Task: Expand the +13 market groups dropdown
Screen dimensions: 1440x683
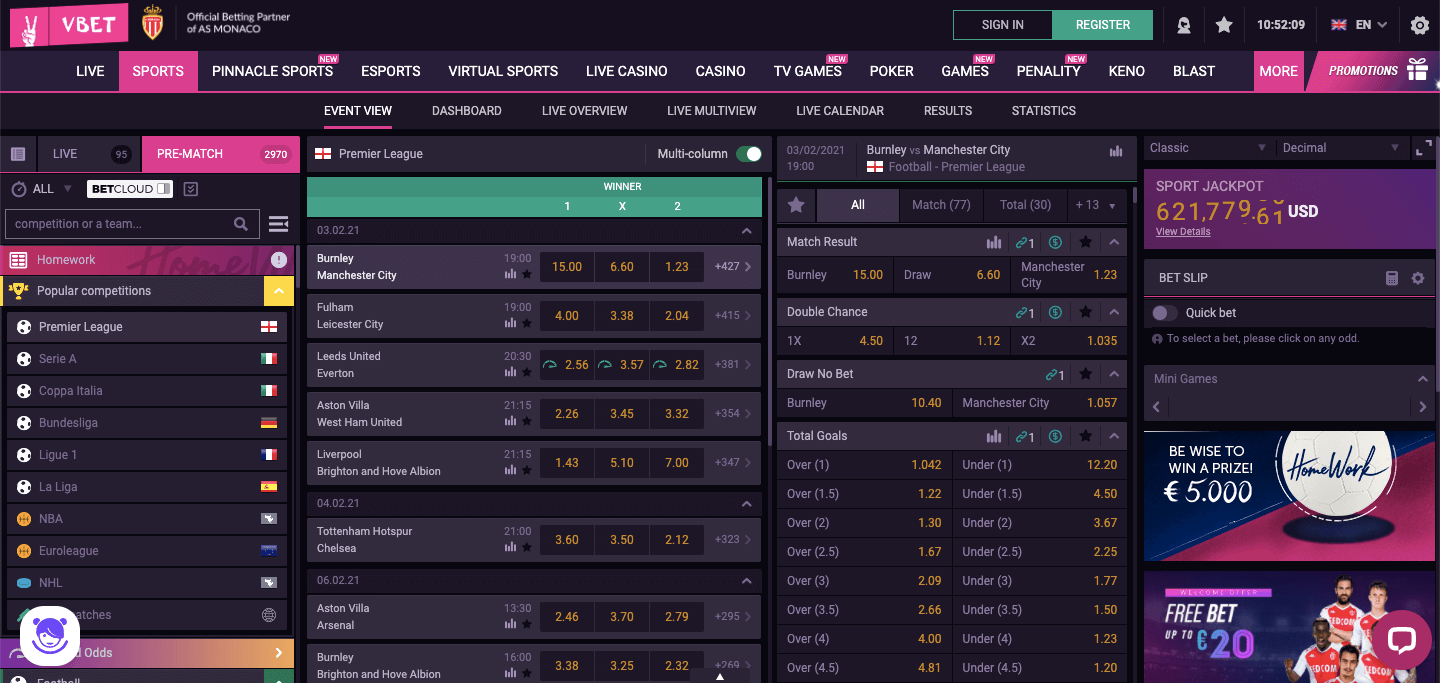Action: pyautogui.click(x=1096, y=204)
